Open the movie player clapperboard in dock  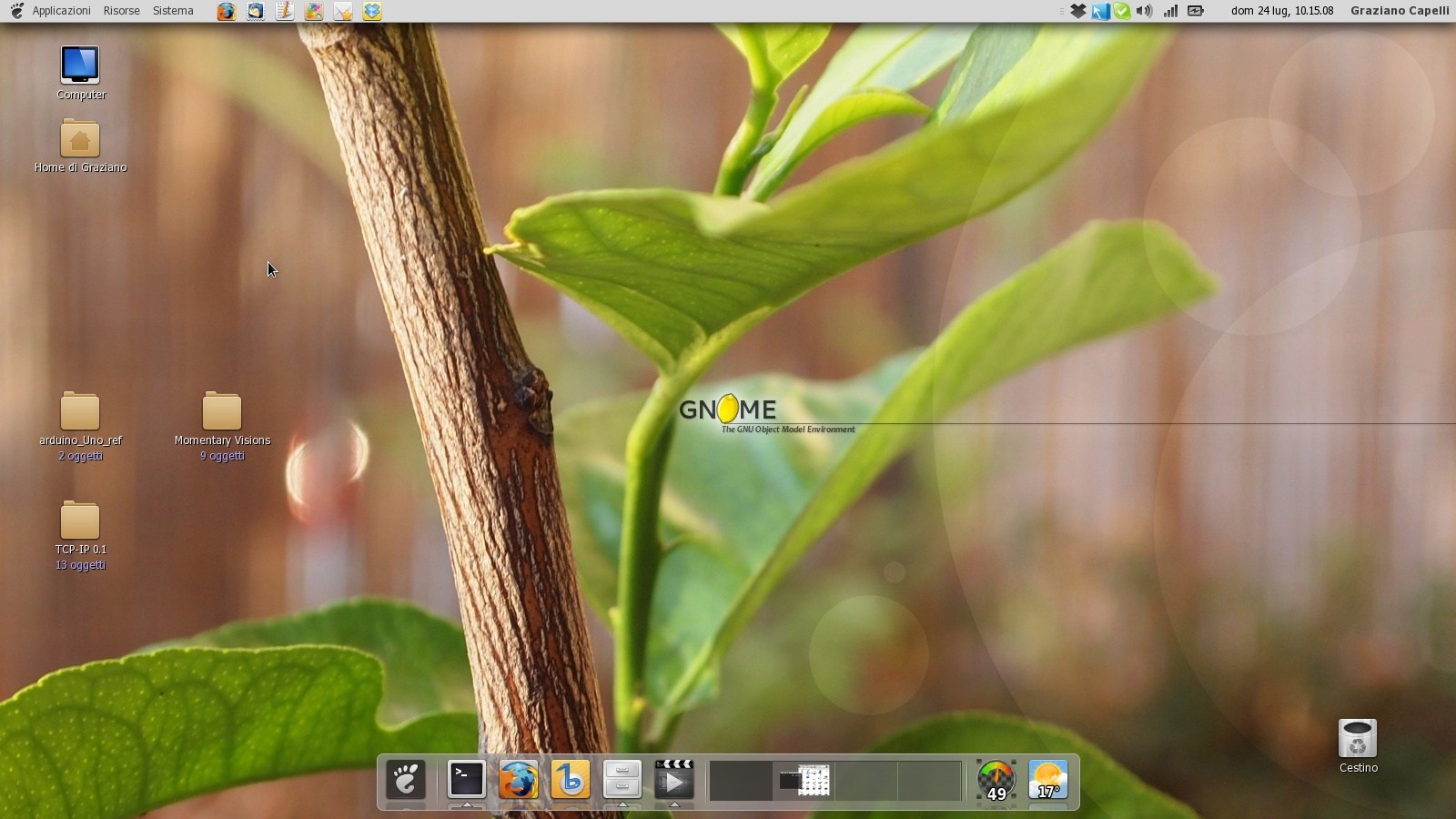click(x=674, y=780)
